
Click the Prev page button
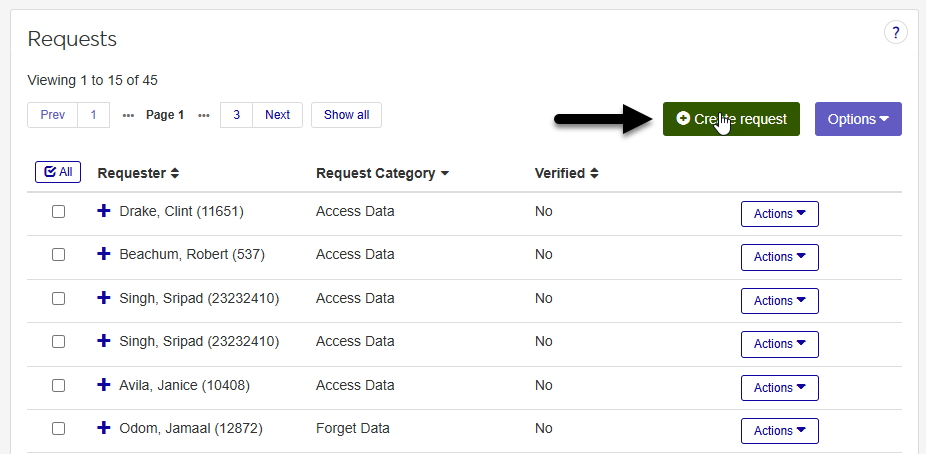point(52,115)
